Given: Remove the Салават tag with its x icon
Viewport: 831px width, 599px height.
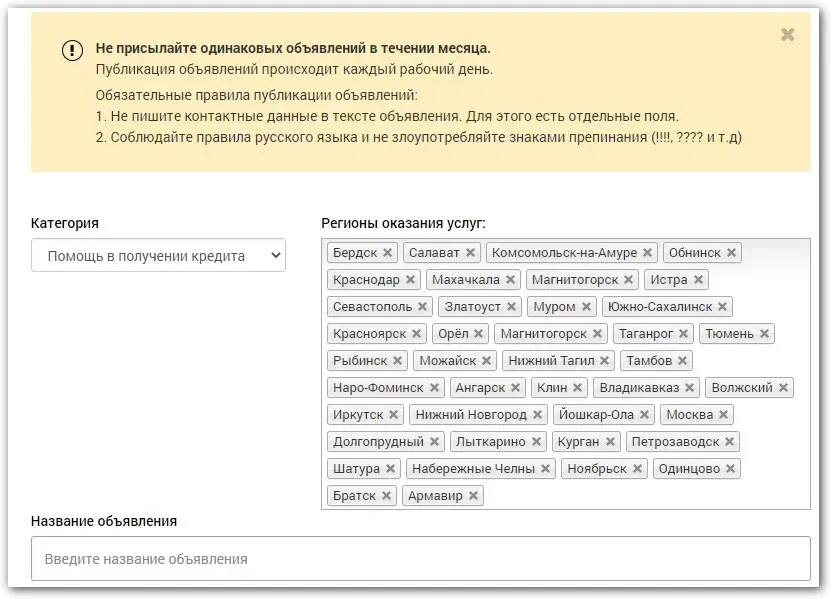Looking at the screenshot, I should pyautogui.click(x=470, y=253).
